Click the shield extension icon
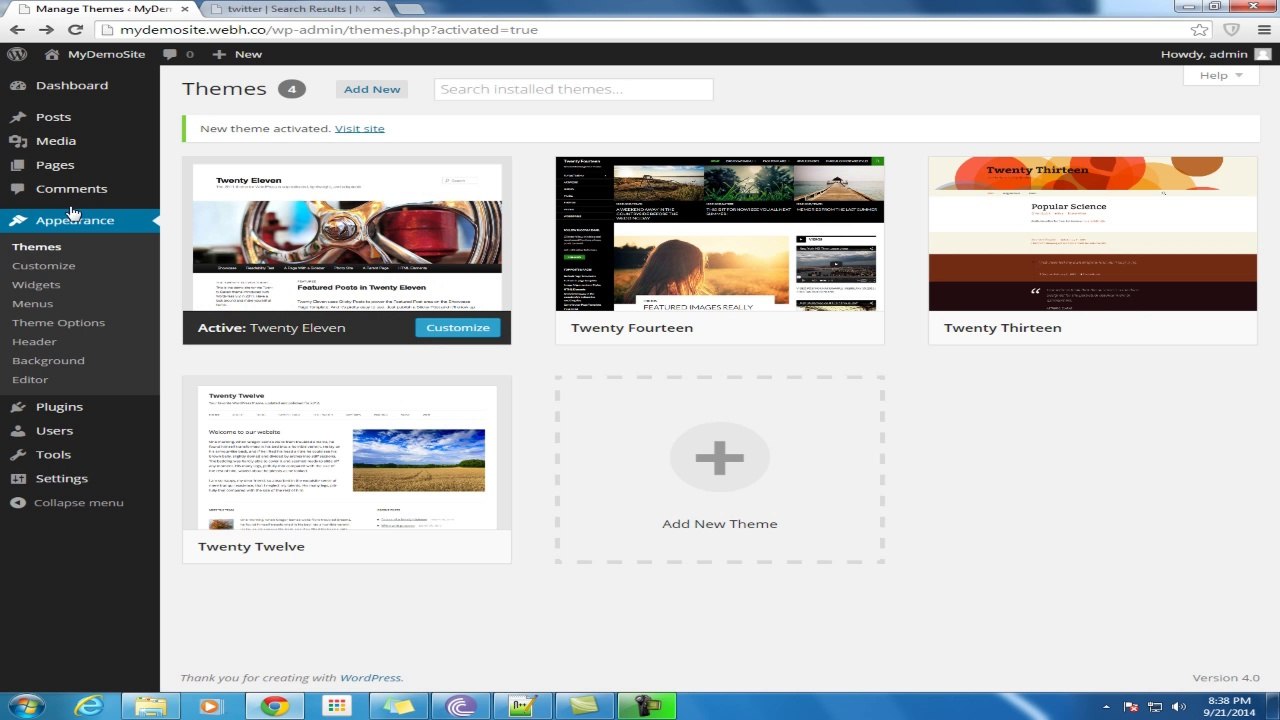 (x=1232, y=30)
